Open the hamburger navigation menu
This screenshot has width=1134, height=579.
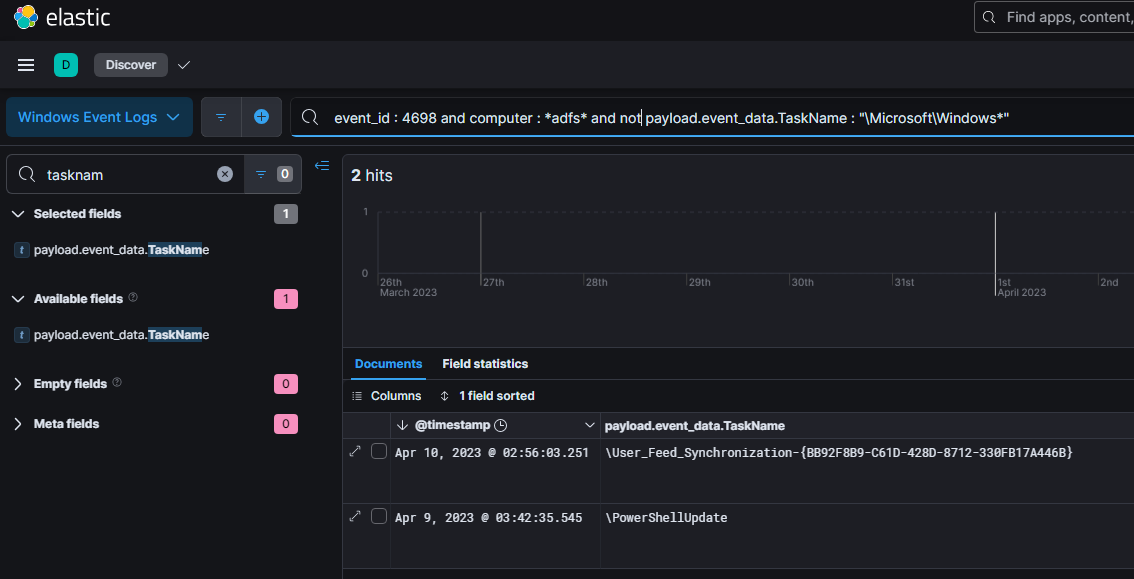click(x=26, y=65)
